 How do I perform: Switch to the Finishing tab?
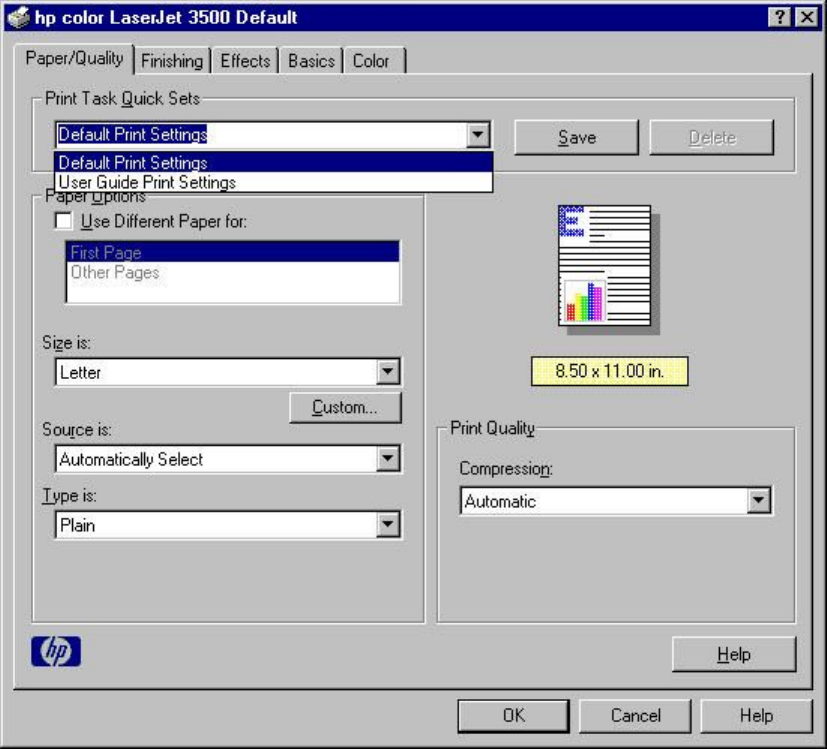click(172, 61)
